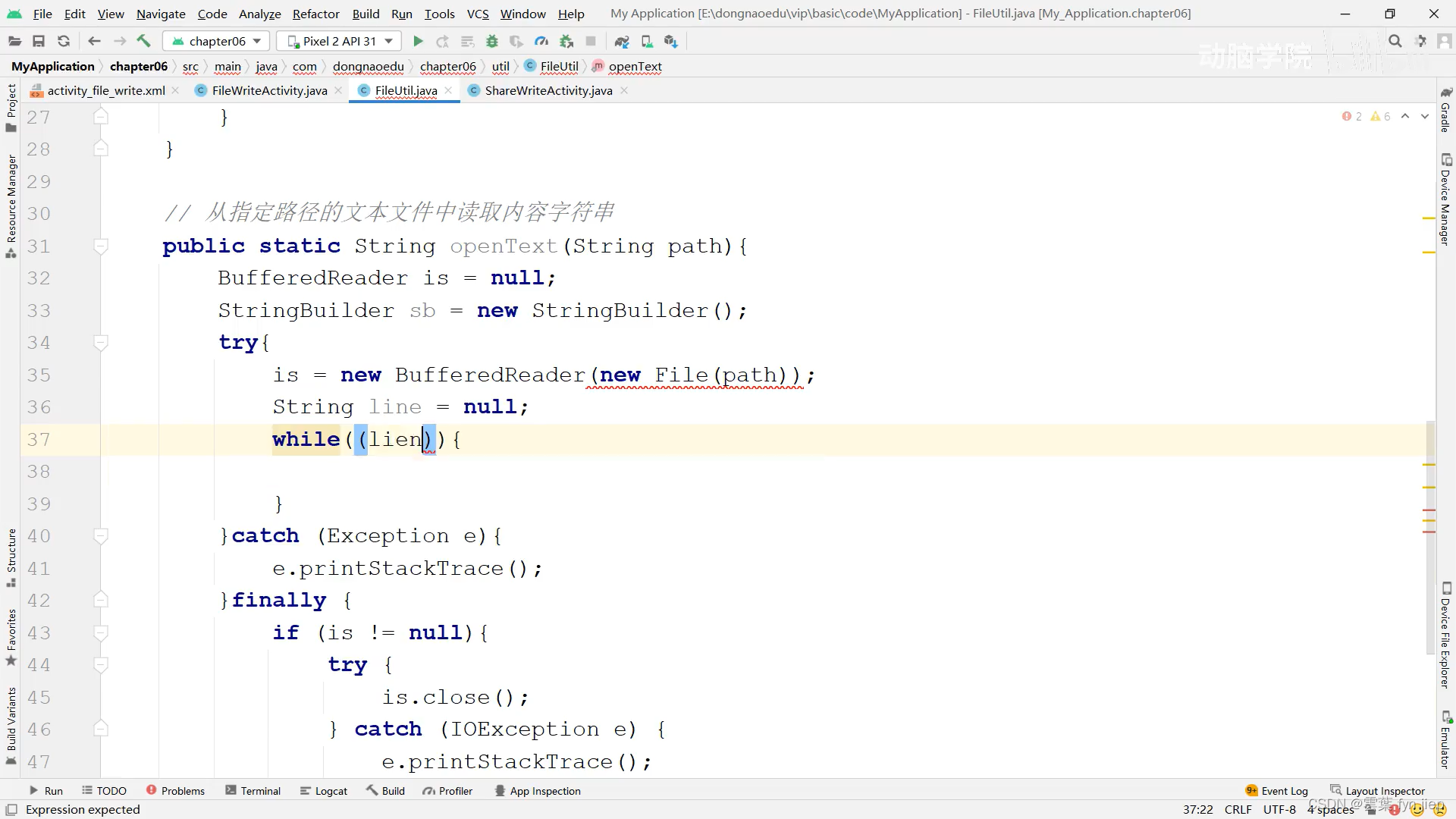Image resolution: width=1456 pixels, height=819 pixels.
Task: Click the Profile app icon
Action: click(541, 41)
